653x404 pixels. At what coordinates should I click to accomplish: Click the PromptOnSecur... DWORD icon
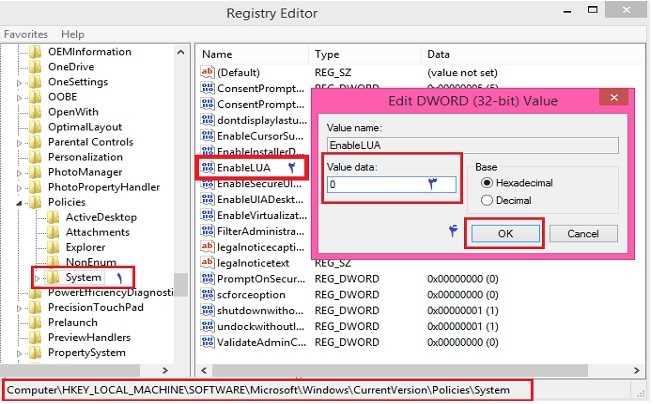[x=208, y=279]
